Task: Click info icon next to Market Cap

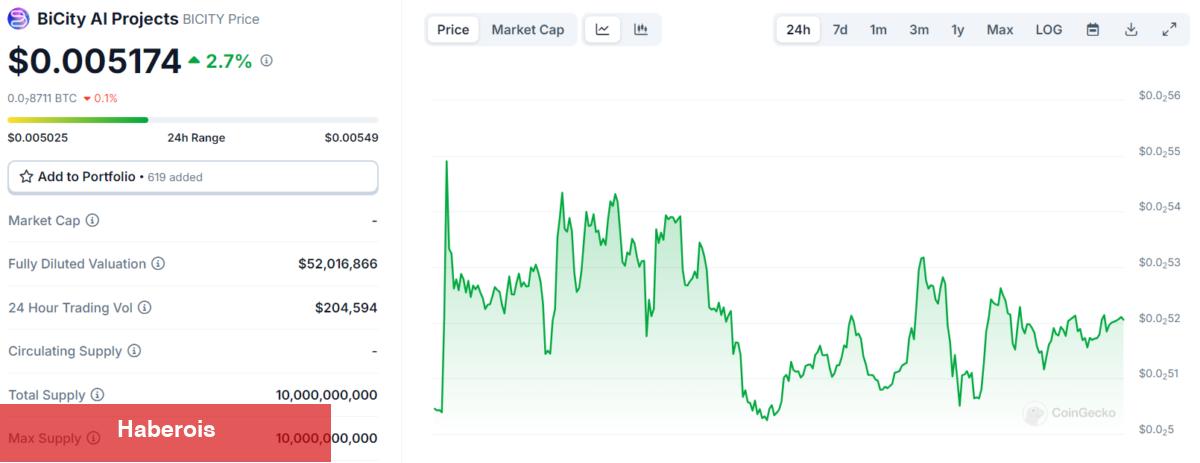Action: click(x=93, y=220)
